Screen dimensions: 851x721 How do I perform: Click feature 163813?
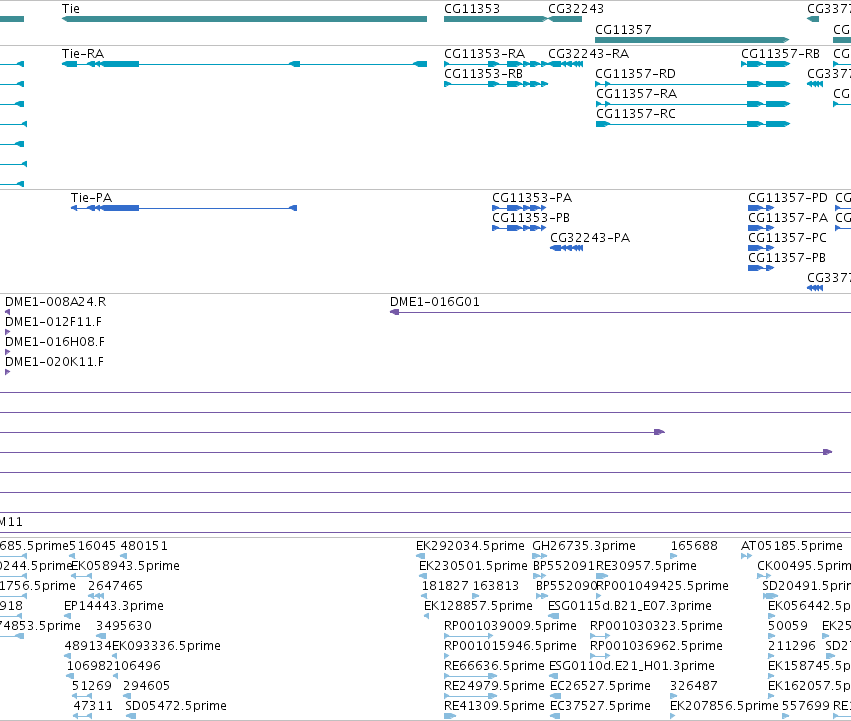coord(496,586)
